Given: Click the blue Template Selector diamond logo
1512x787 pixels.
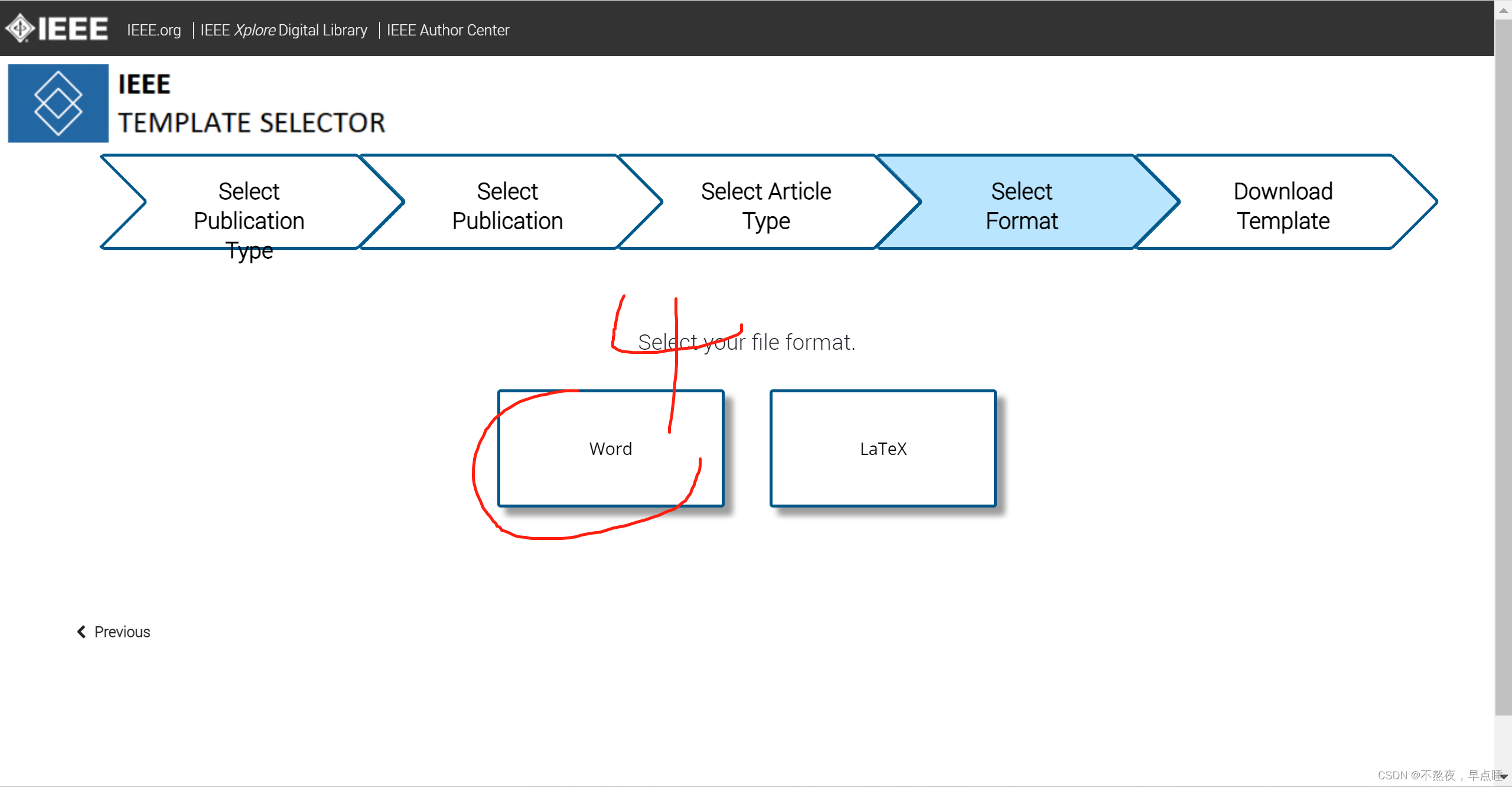Looking at the screenshot, I should pos(58,103).
